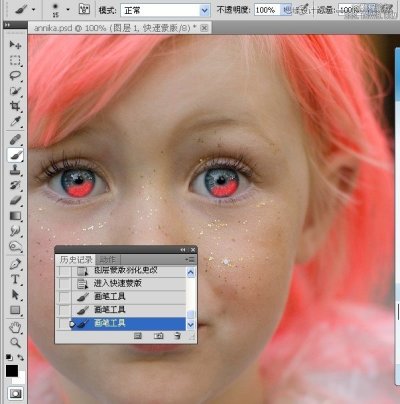Switch to the 动作 tab
This screenshot has width=400, height=404.
(107, 260)
